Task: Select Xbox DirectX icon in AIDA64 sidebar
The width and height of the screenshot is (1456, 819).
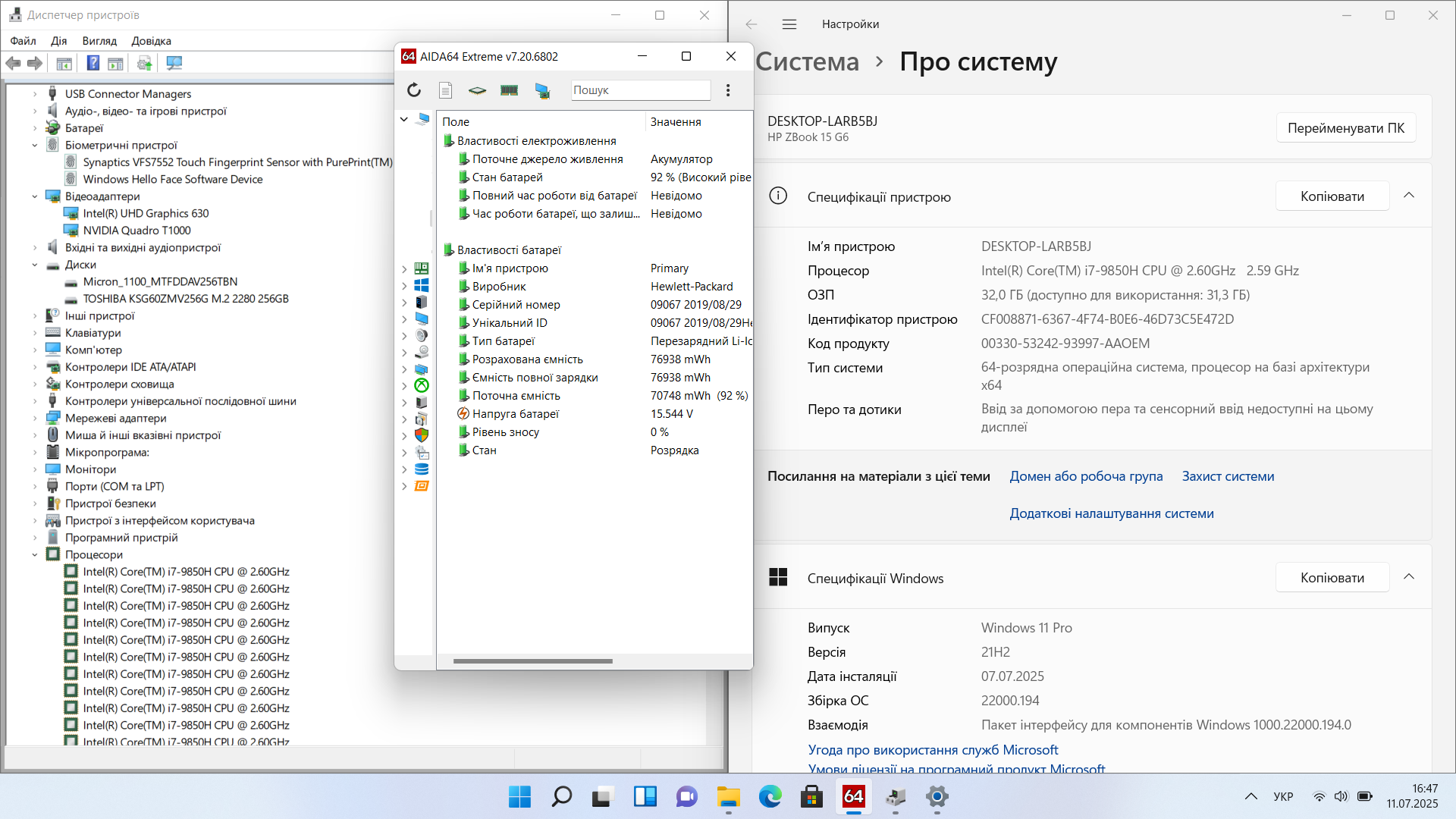Action: pyautogui.click(x=422, y=385)
